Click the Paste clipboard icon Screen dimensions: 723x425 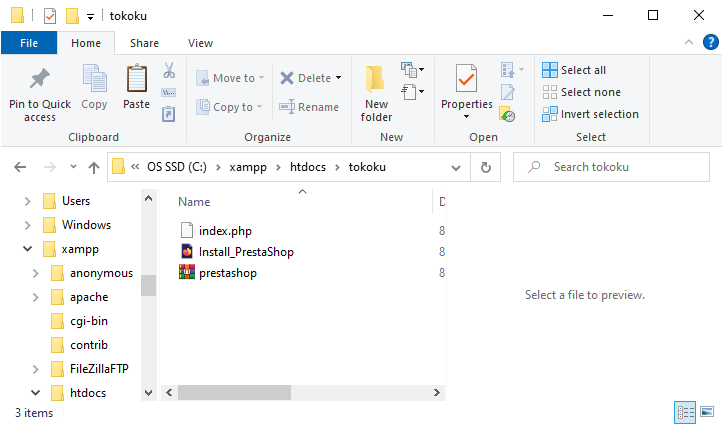[x=136, y=80]
